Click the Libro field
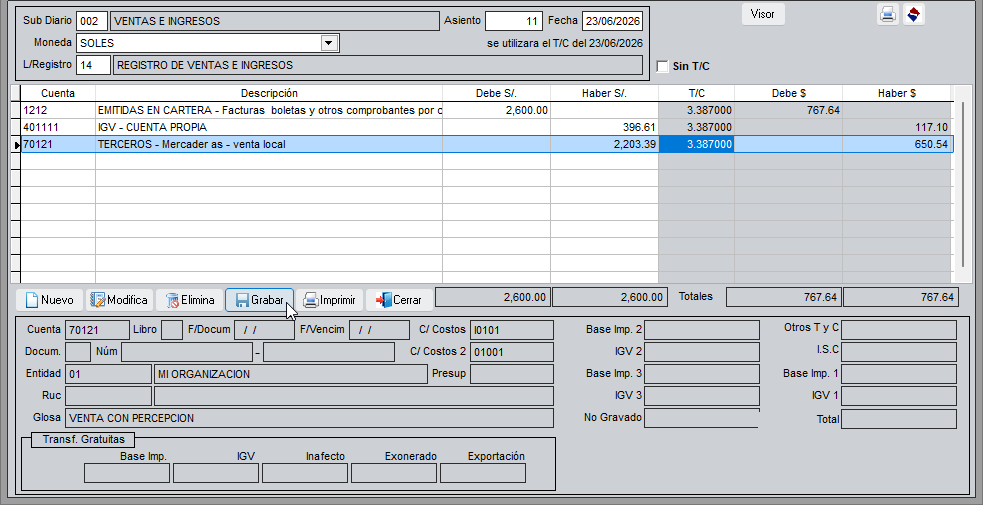This screenshot has width=983, height=505. click(172, 330)
